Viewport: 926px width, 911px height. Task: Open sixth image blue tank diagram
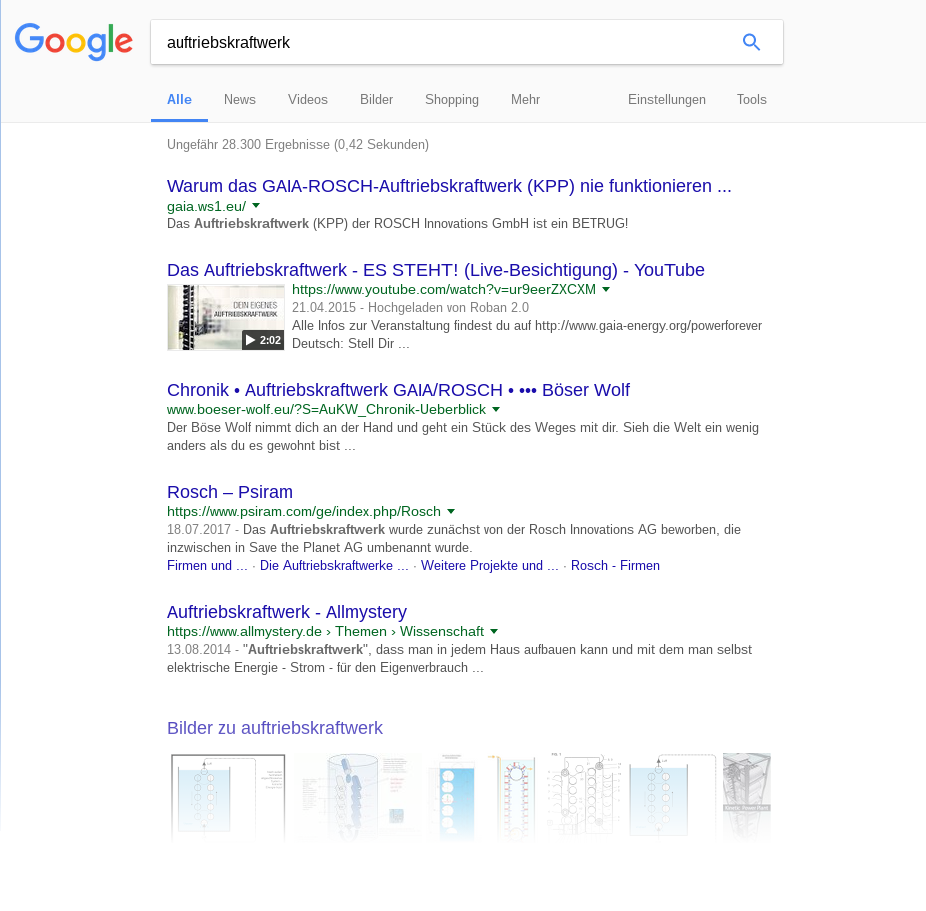point(672,796)
